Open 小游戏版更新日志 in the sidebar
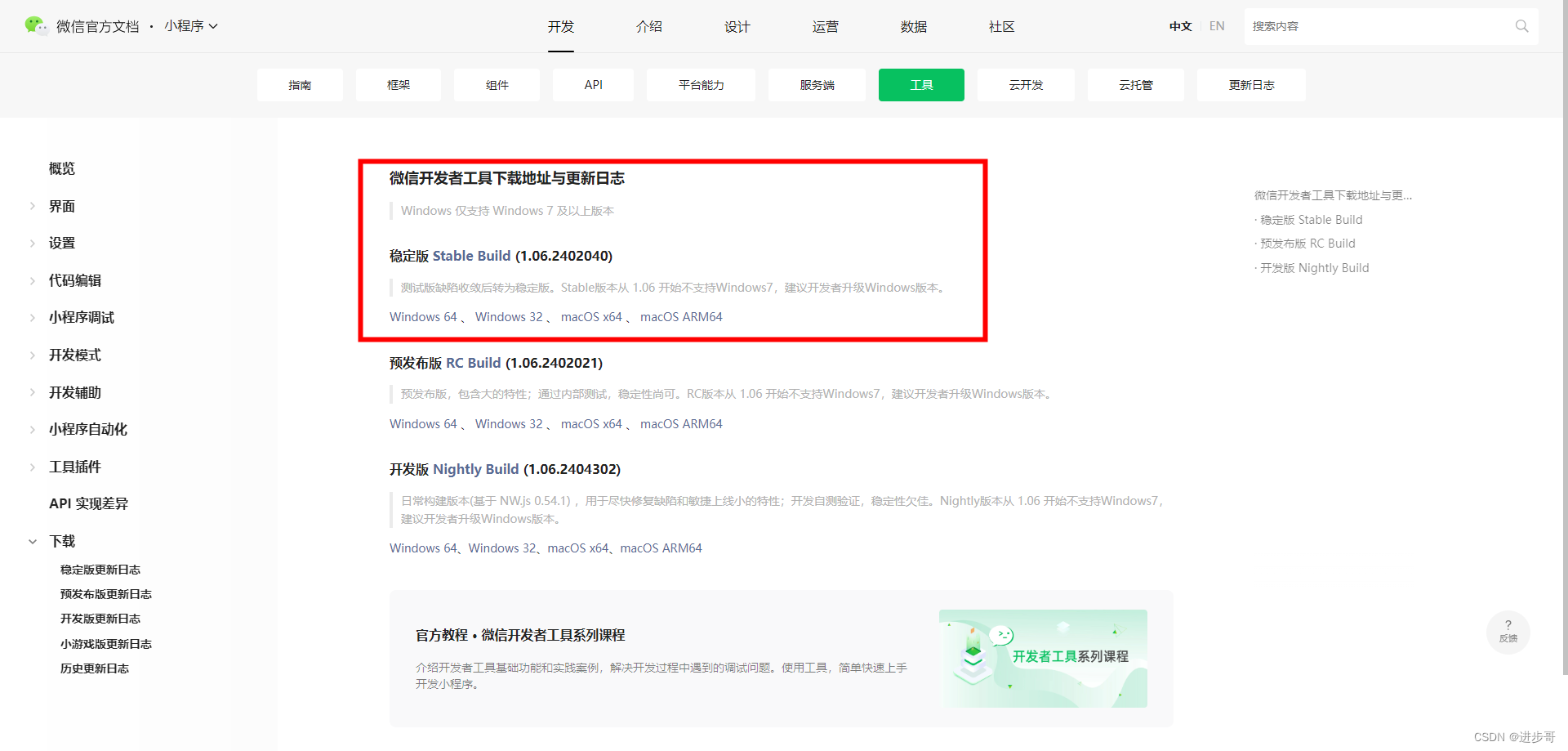 coord(106,644)
